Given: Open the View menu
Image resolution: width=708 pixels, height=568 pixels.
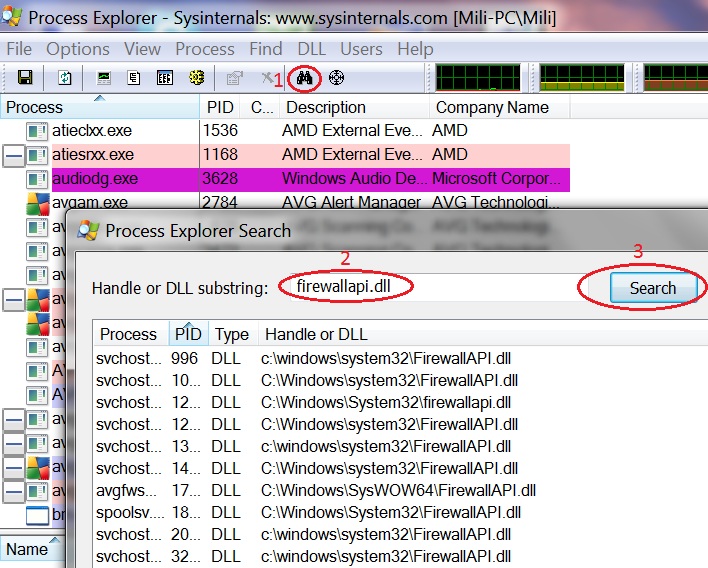Looking at the screenshot, I should pyautogui.click(x=142, y=49).
